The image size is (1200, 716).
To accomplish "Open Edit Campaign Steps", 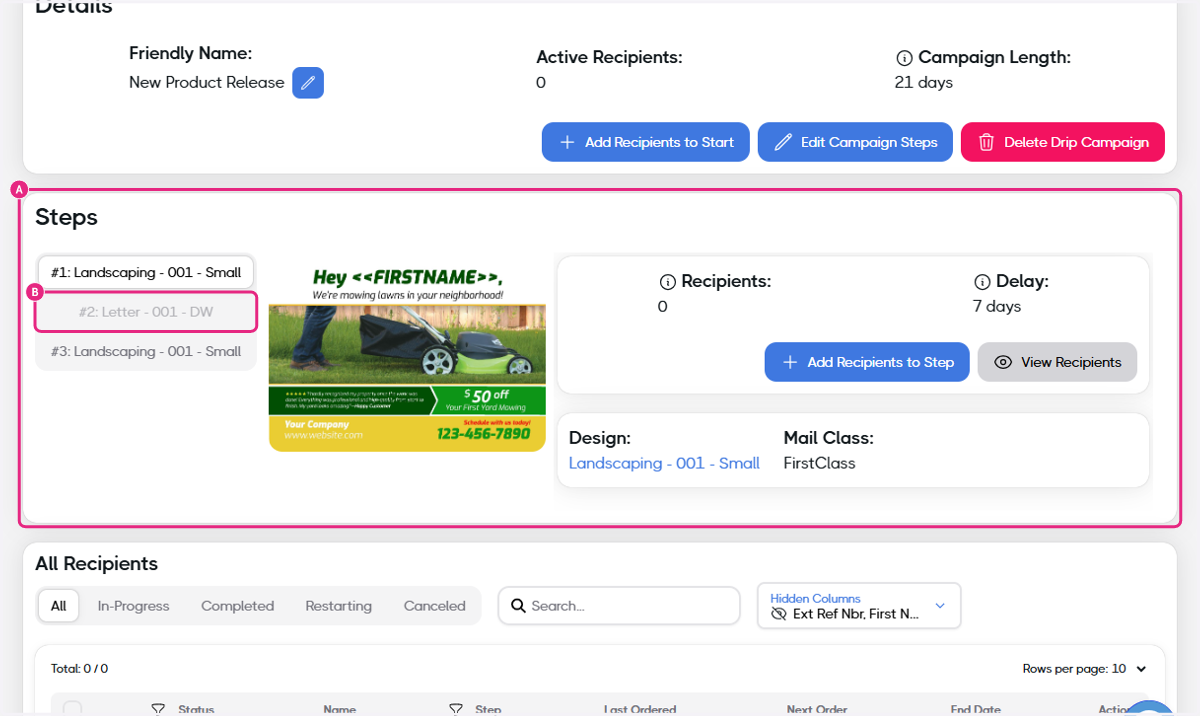I will tap(855, 142).
